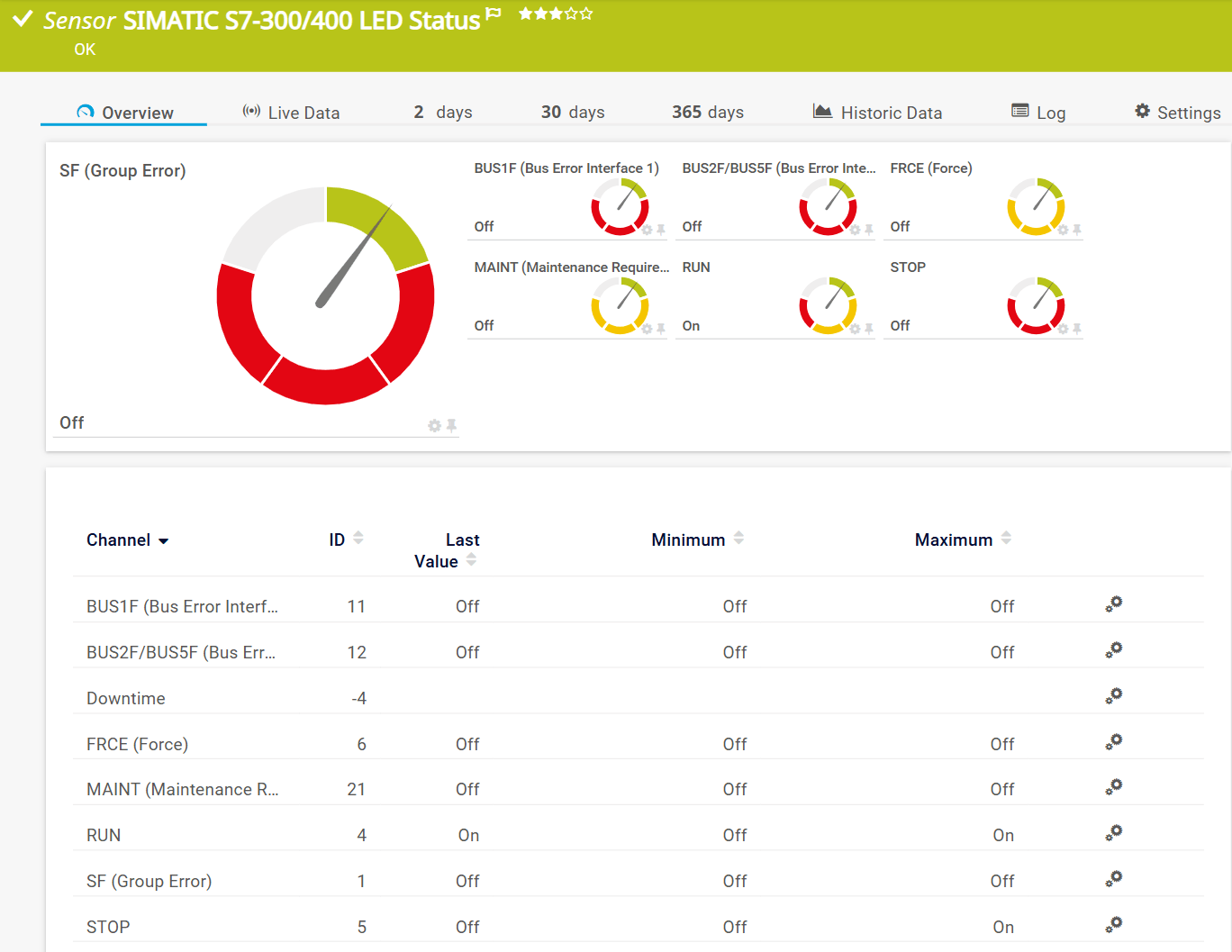Image resolution: width=1232 pixels, height=952 pixels.
Task: Open channel settings gear for RUN row
Action: 1114,833
